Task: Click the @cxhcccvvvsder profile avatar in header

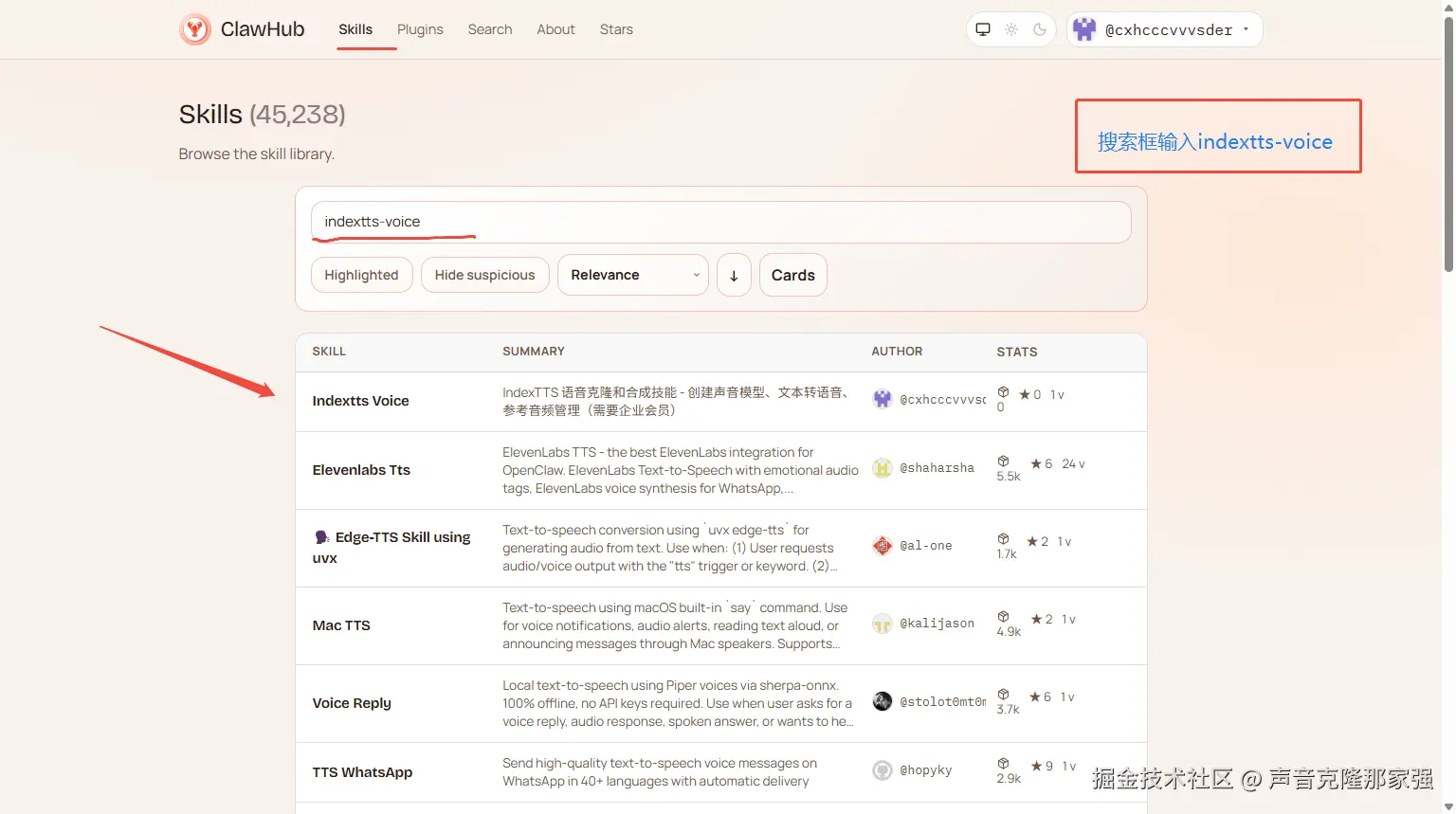Action: (x=1084, y=29)
